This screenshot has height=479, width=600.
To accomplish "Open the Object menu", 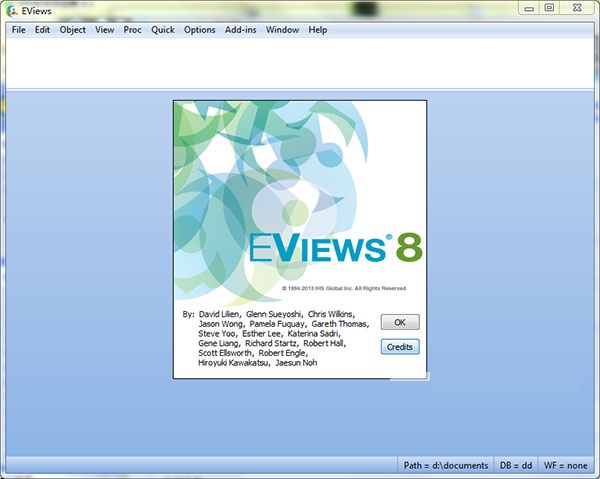I will [x=73, y=30].
